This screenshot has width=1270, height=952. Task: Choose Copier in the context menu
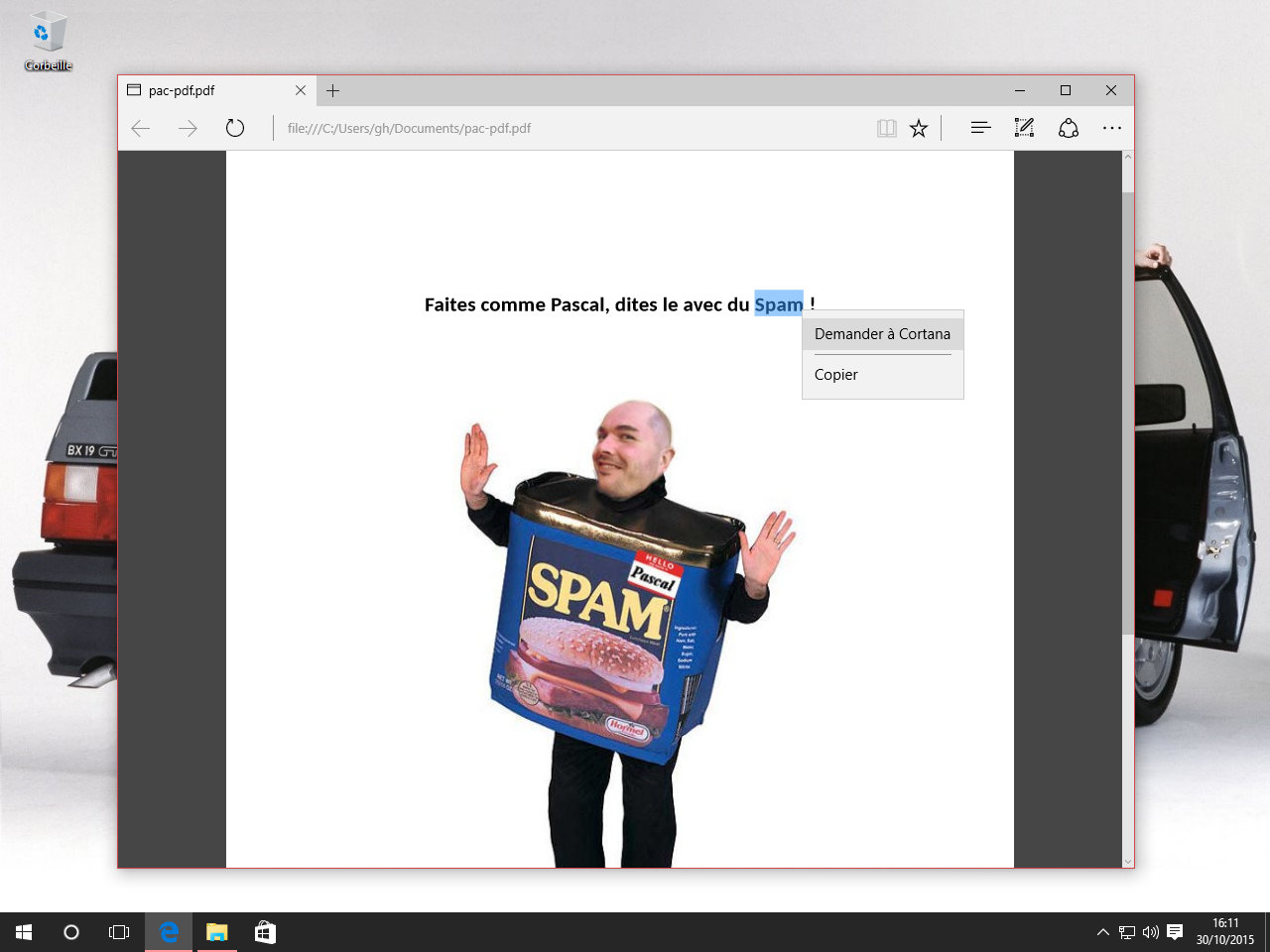coord(882,375)
